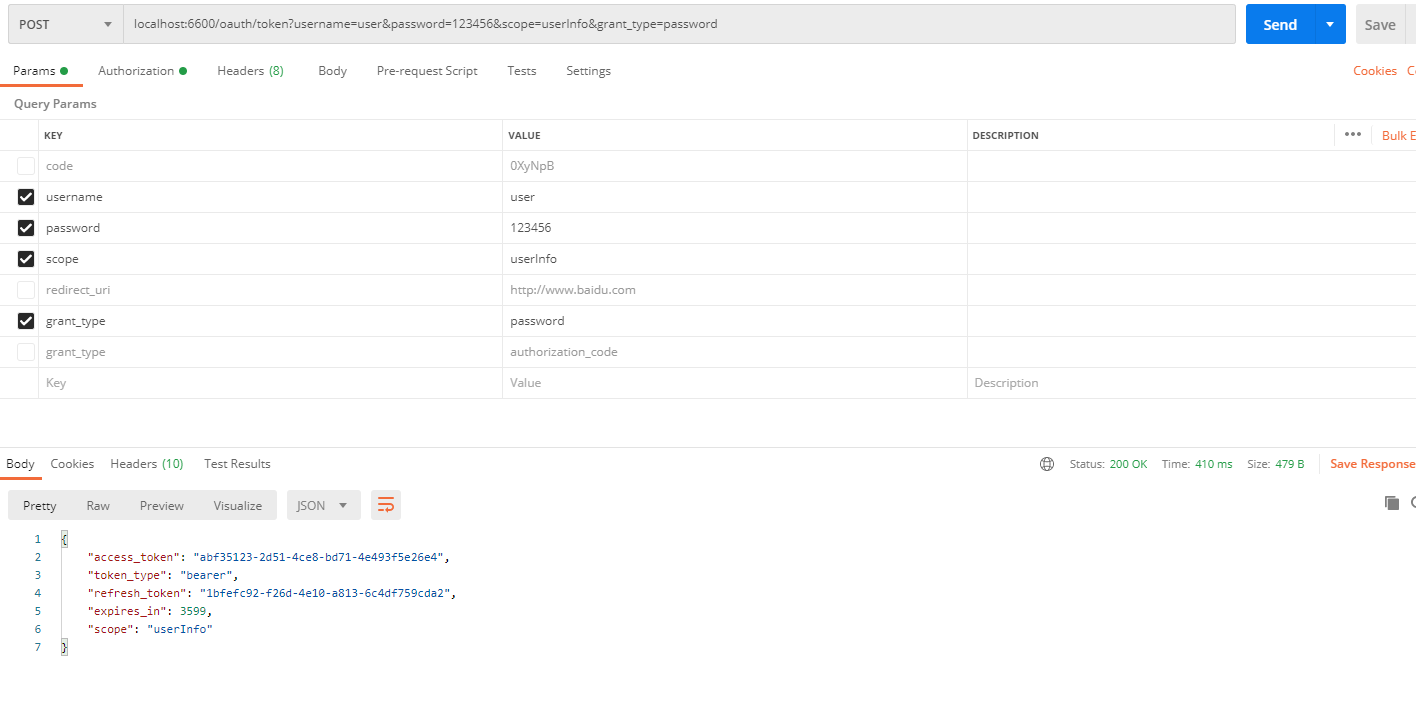1416x701 pixels.
Task: Click the 'http://www.baidu.com' value cell
Action: [x=735, y=290]
